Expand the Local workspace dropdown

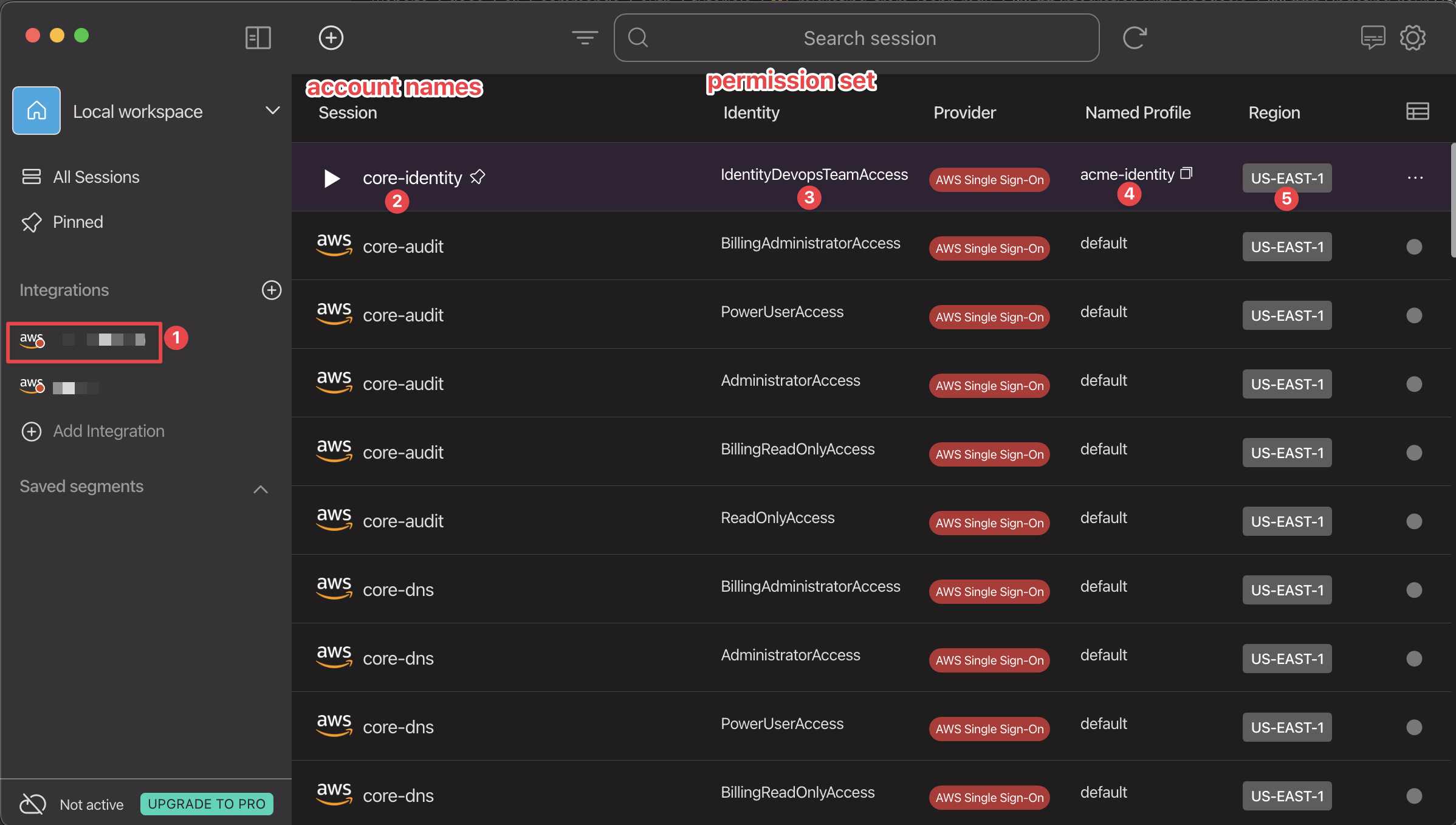click(x=272, y=111)
